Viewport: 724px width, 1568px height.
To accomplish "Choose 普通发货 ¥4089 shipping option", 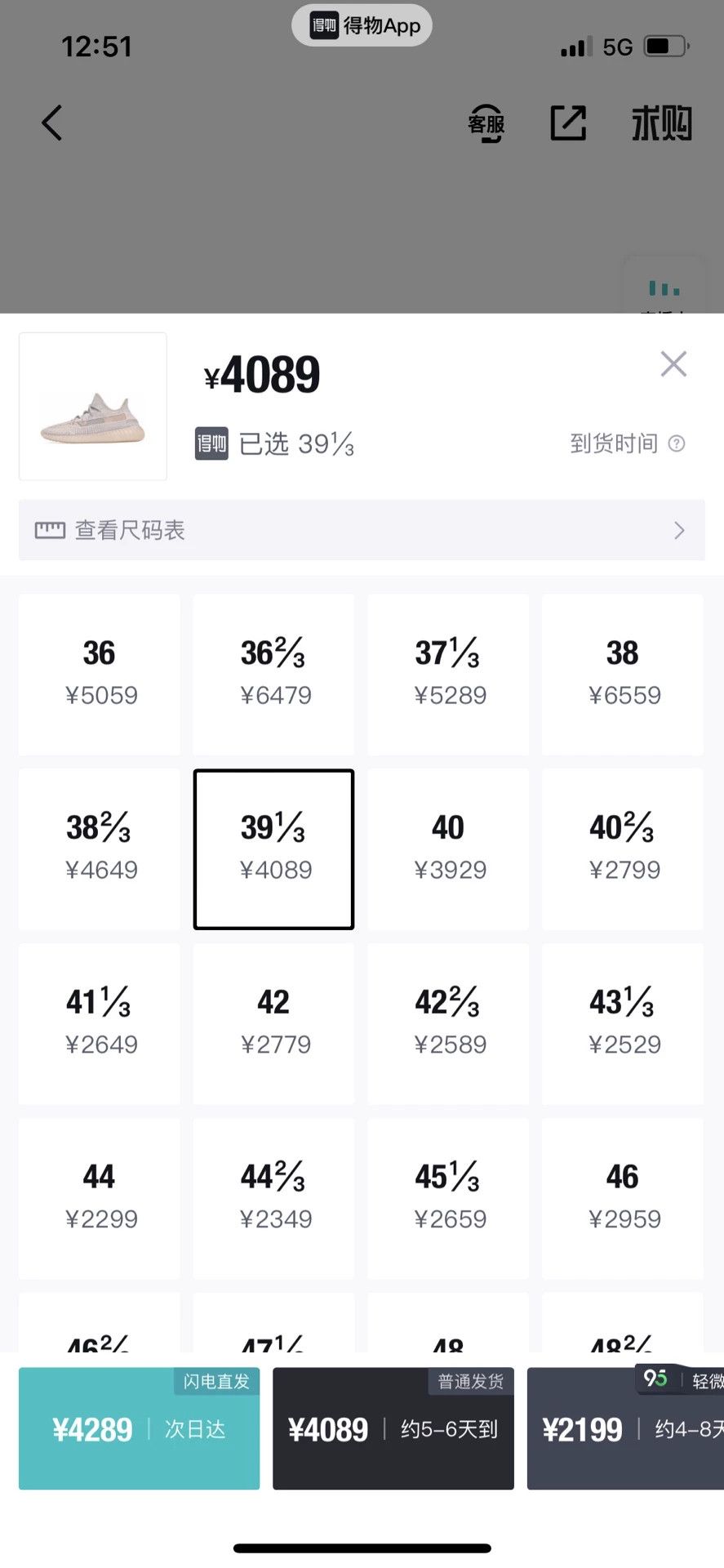I will [x=393, y=1428].
